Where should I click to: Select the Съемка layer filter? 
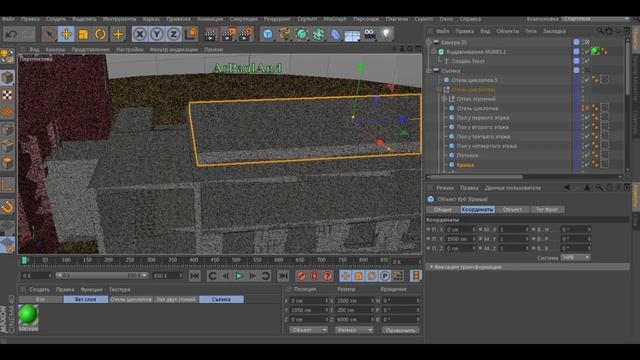[221, 300]
